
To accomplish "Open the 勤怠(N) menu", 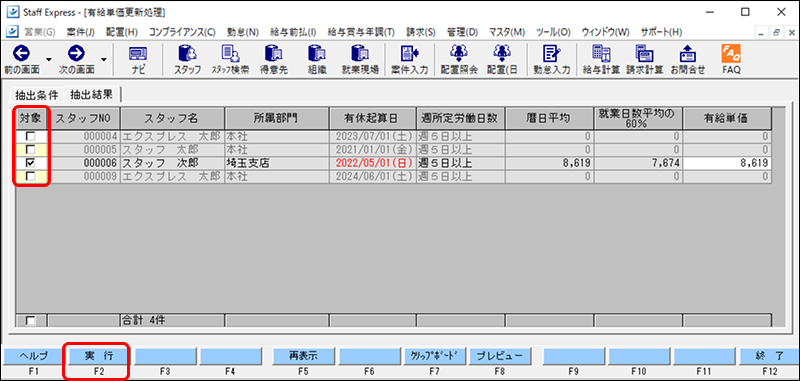I will [x=243, y=32].
